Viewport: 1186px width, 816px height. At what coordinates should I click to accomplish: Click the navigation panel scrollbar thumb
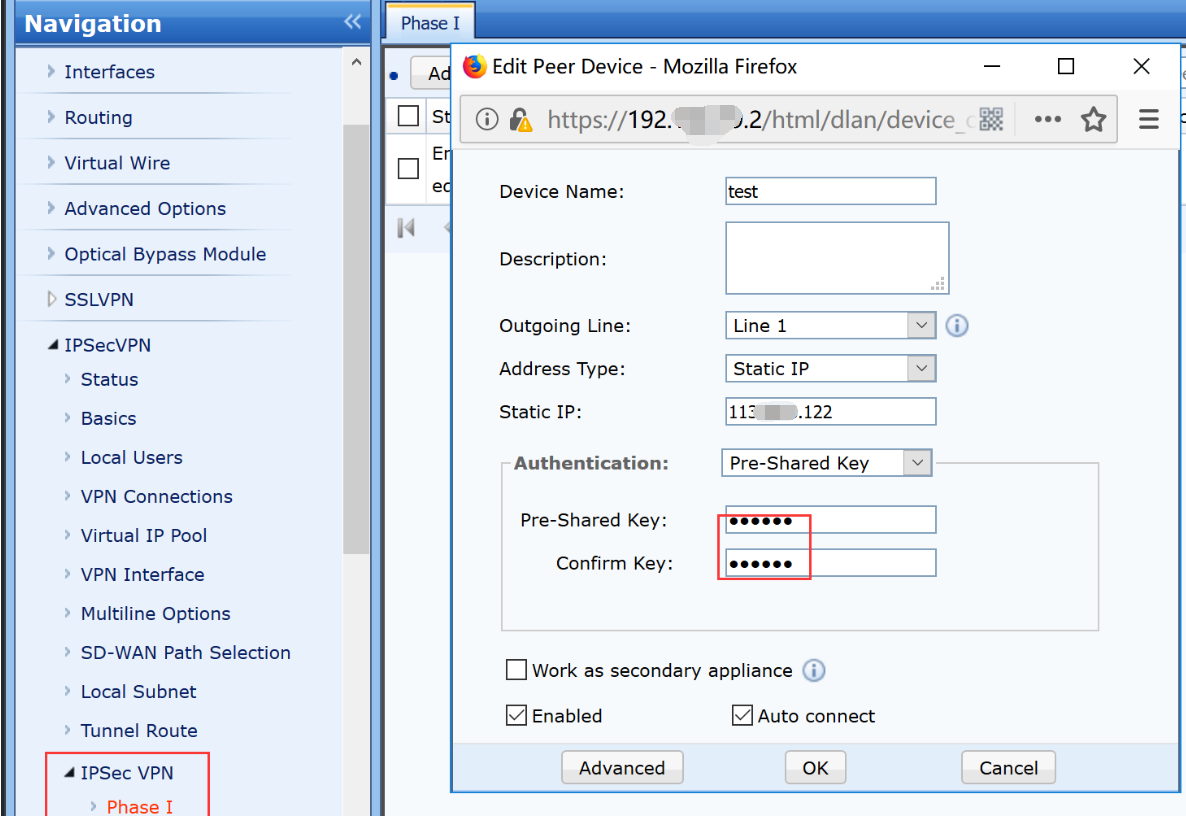355,339
